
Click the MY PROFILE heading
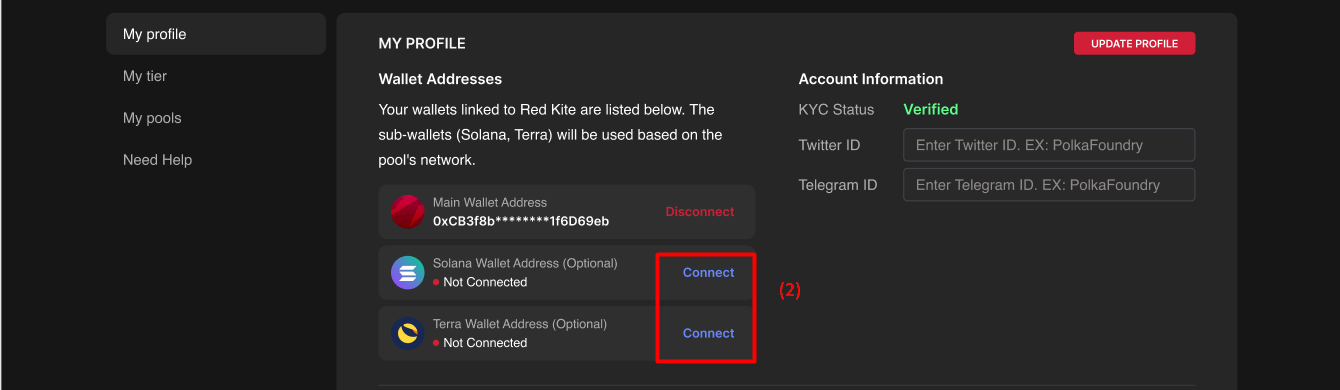point(422,44)
